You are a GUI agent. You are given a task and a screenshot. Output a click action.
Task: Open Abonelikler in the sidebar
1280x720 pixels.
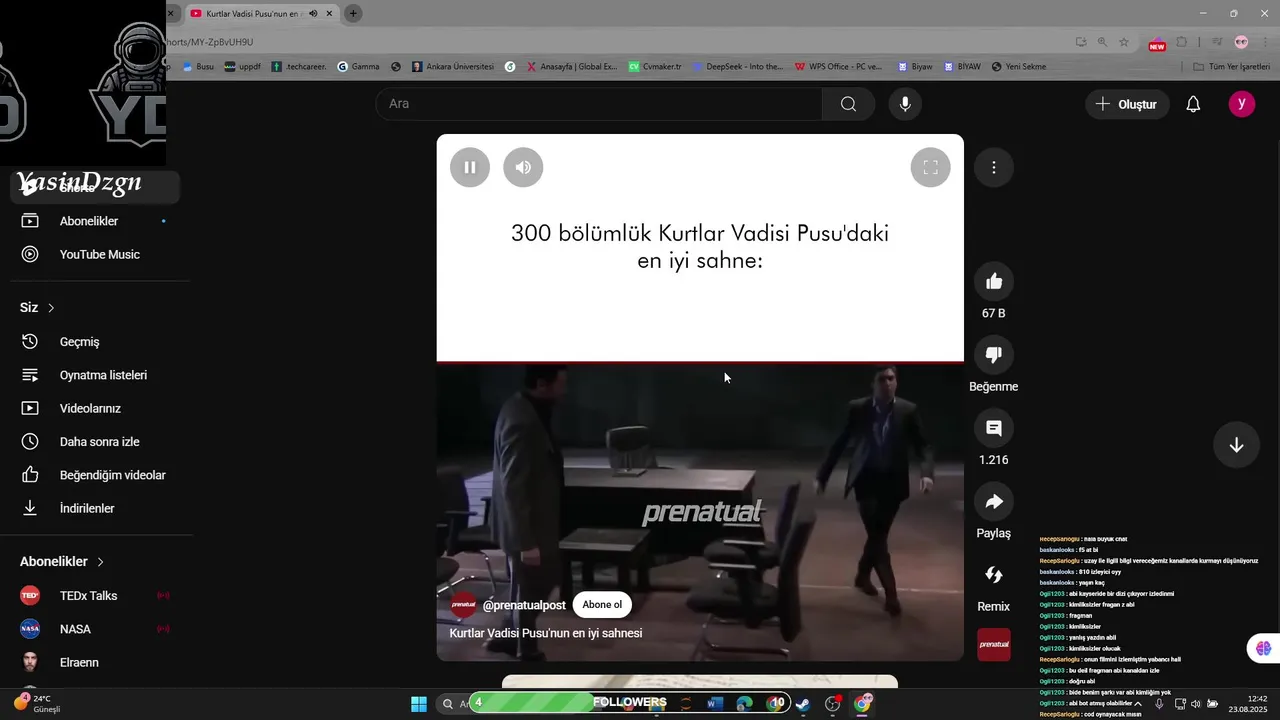[96, 221]
